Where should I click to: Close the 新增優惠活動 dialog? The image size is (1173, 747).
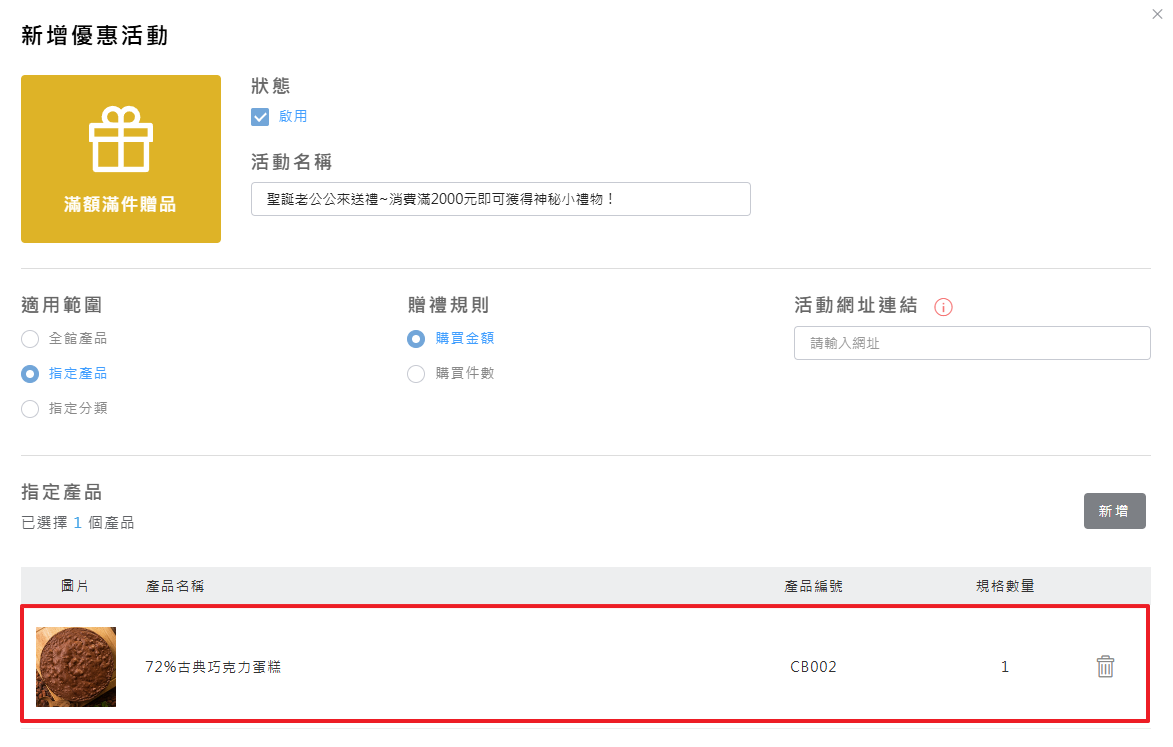(x=1158, y=13)
